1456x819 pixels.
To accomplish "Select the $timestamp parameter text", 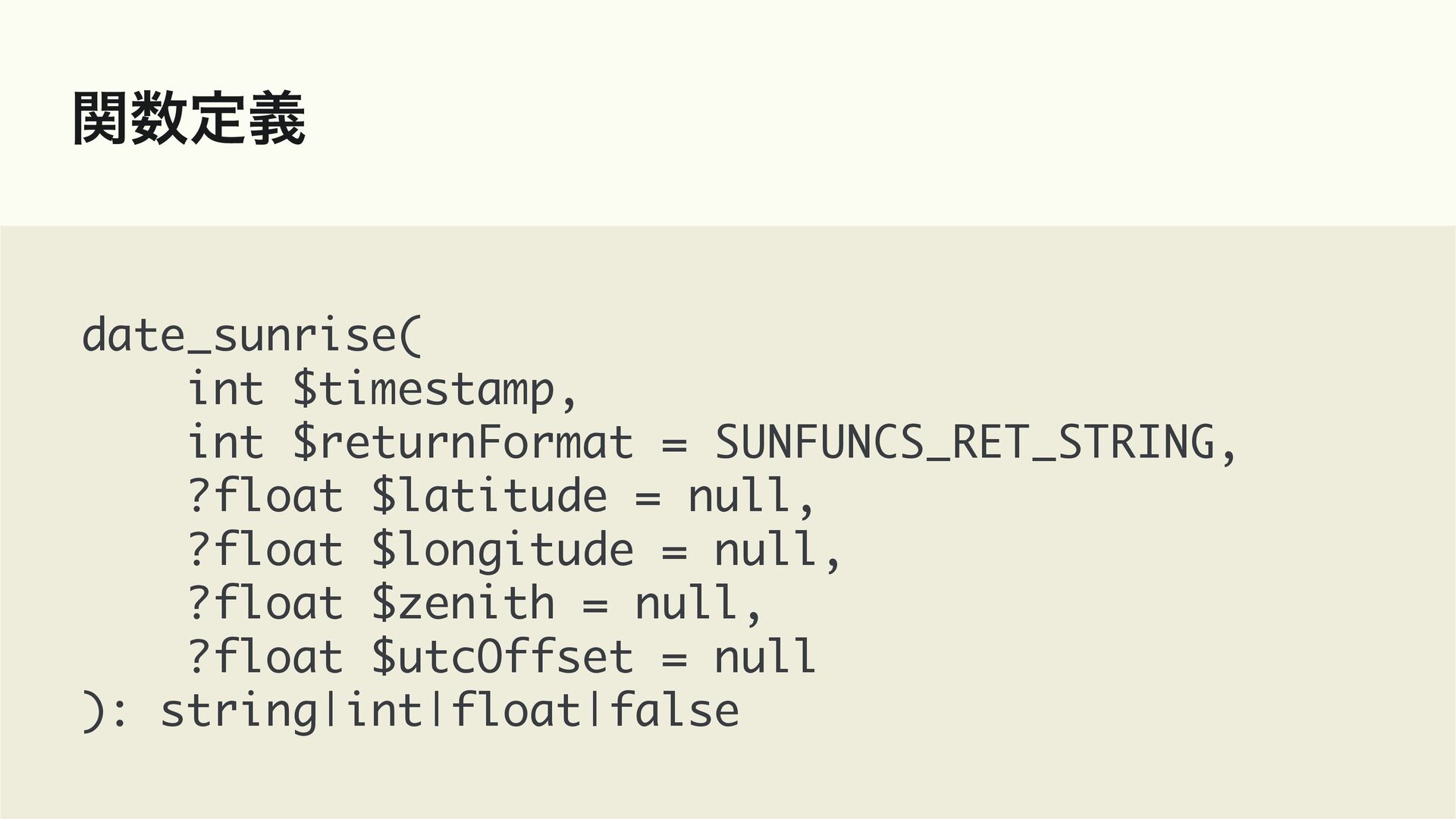I will point(425,389).
